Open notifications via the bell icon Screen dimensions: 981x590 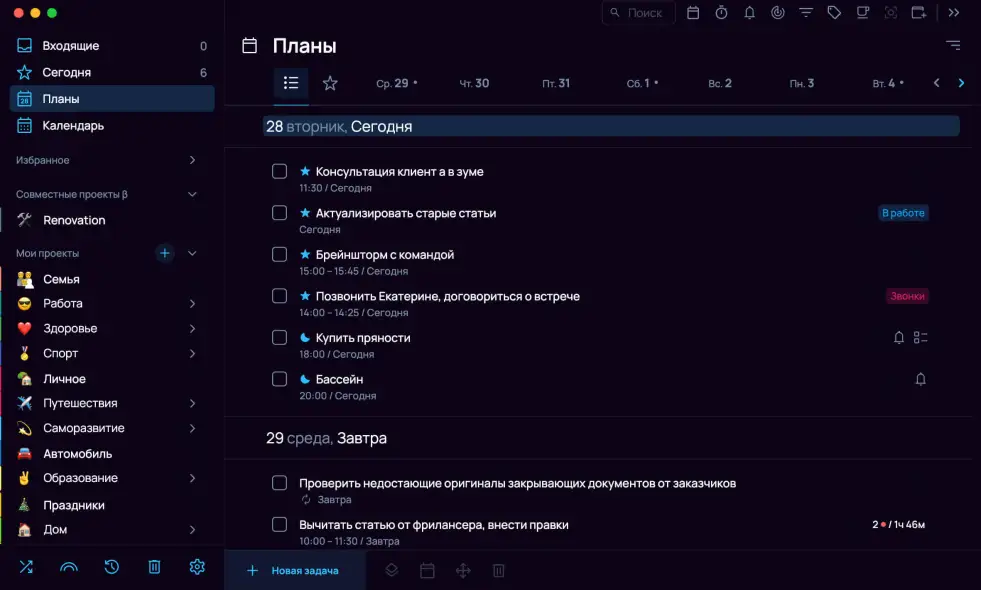click(x=750, y=13)
